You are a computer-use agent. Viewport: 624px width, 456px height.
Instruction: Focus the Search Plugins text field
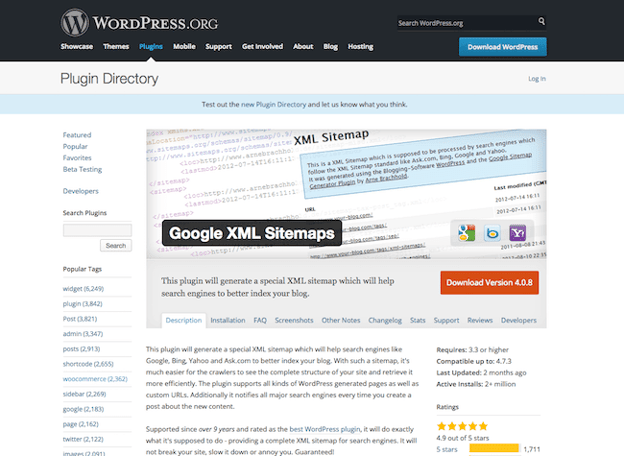tap(97, 230)
